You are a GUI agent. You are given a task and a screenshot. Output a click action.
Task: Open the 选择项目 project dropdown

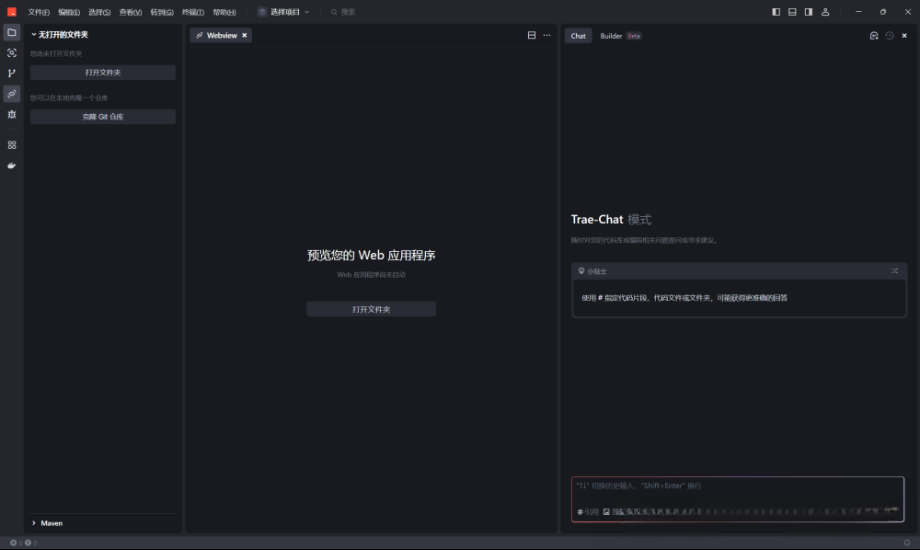[x=284, y=12]
